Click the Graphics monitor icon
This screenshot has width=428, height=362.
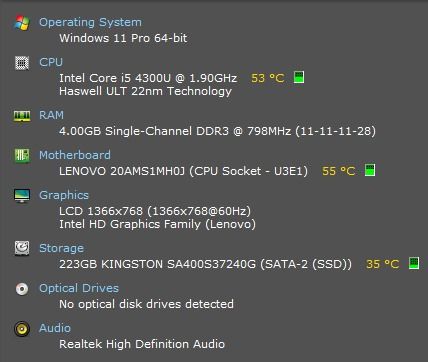(x=22, y=196)
